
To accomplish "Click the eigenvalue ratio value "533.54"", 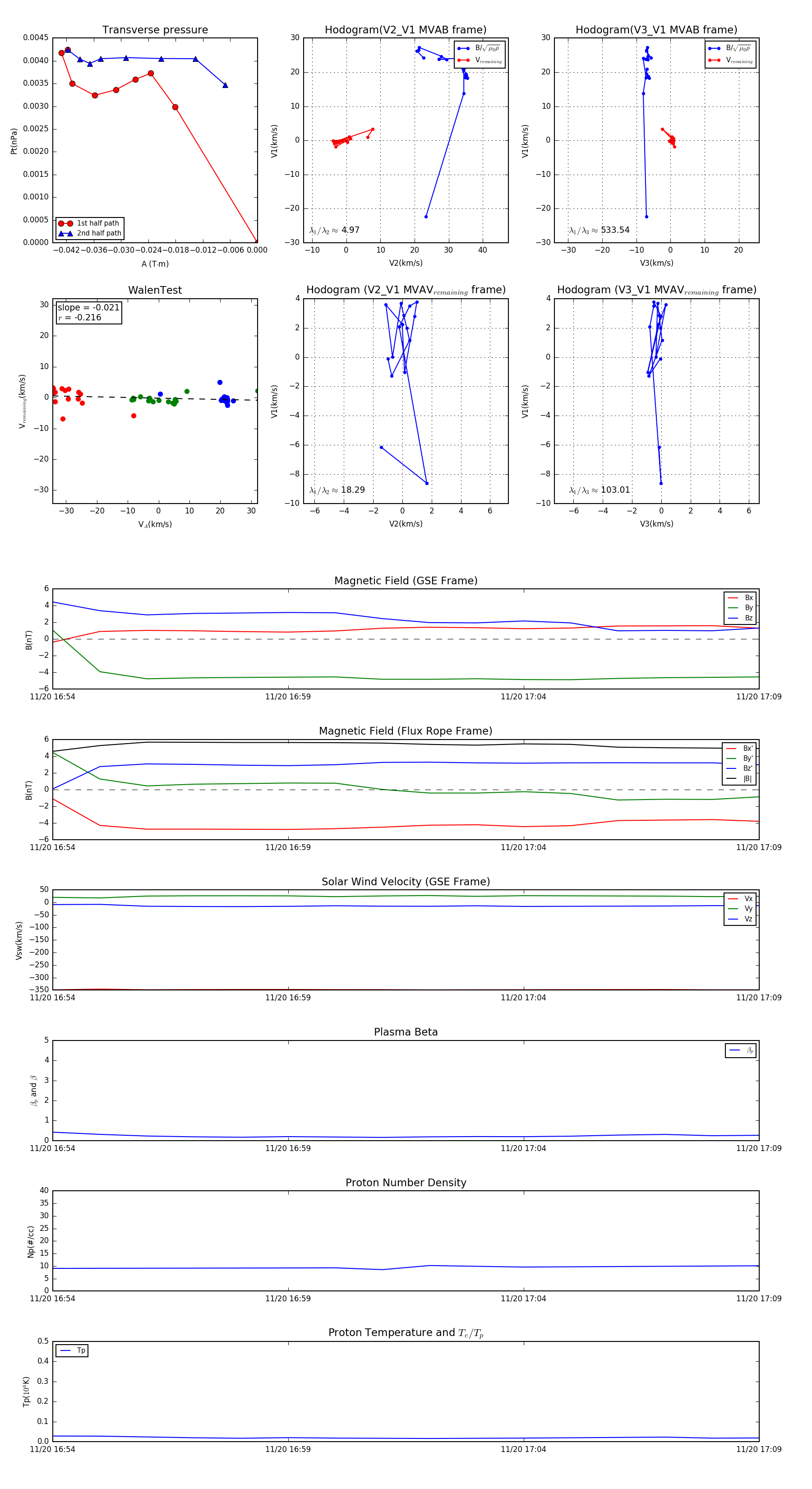I will click(x=615, y=230).
